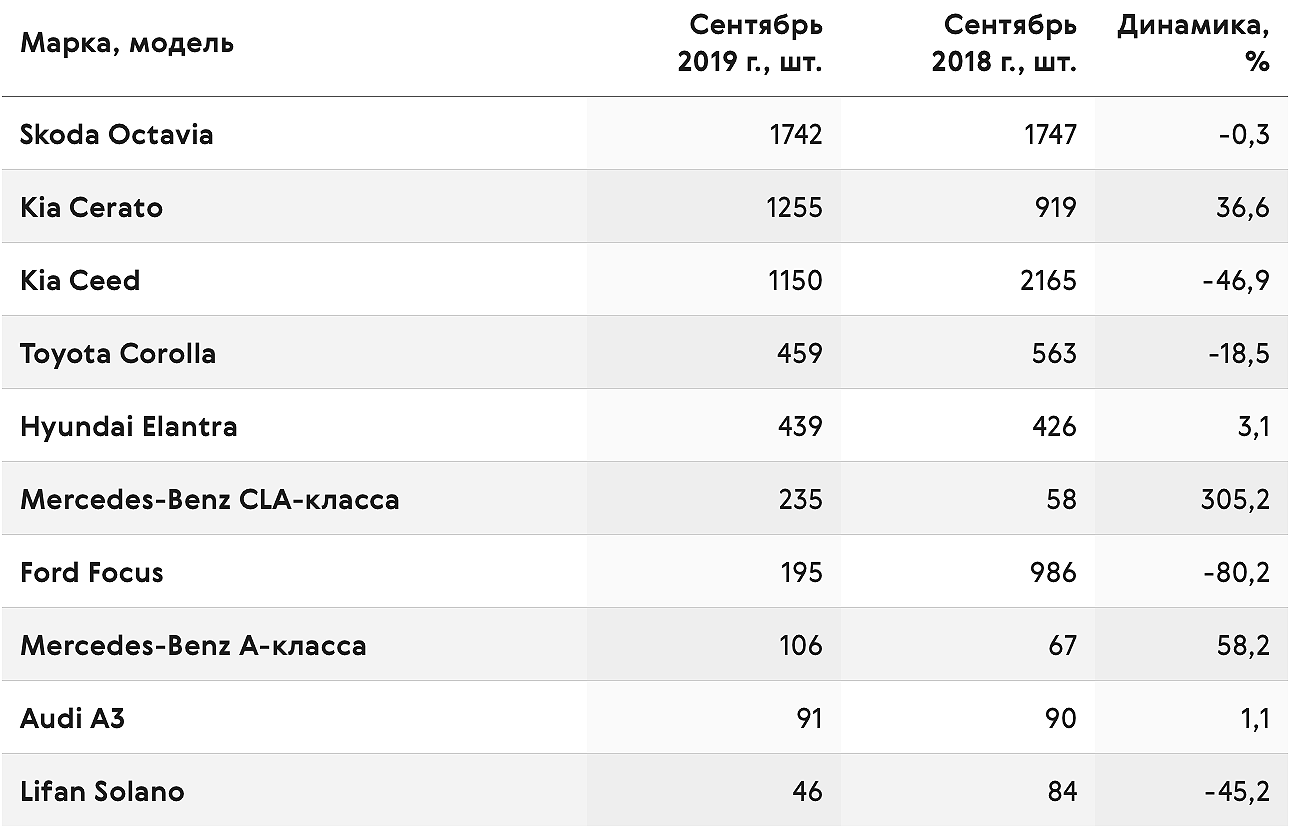Click the 305,2 dynamics value
The width and height of the screenshot is (1290, 827).
(x=1235, y=499)
